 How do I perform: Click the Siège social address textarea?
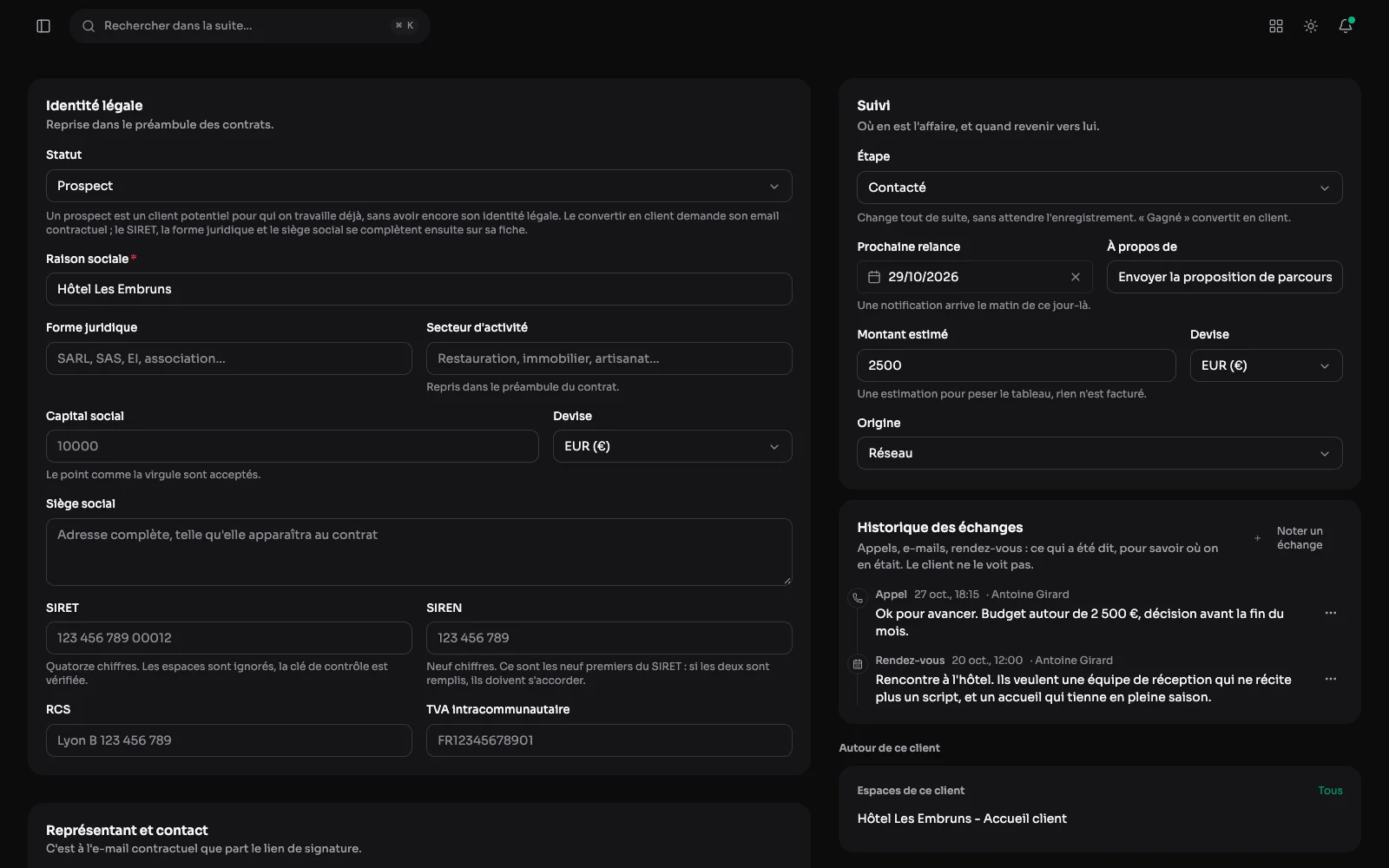(419, 552)
